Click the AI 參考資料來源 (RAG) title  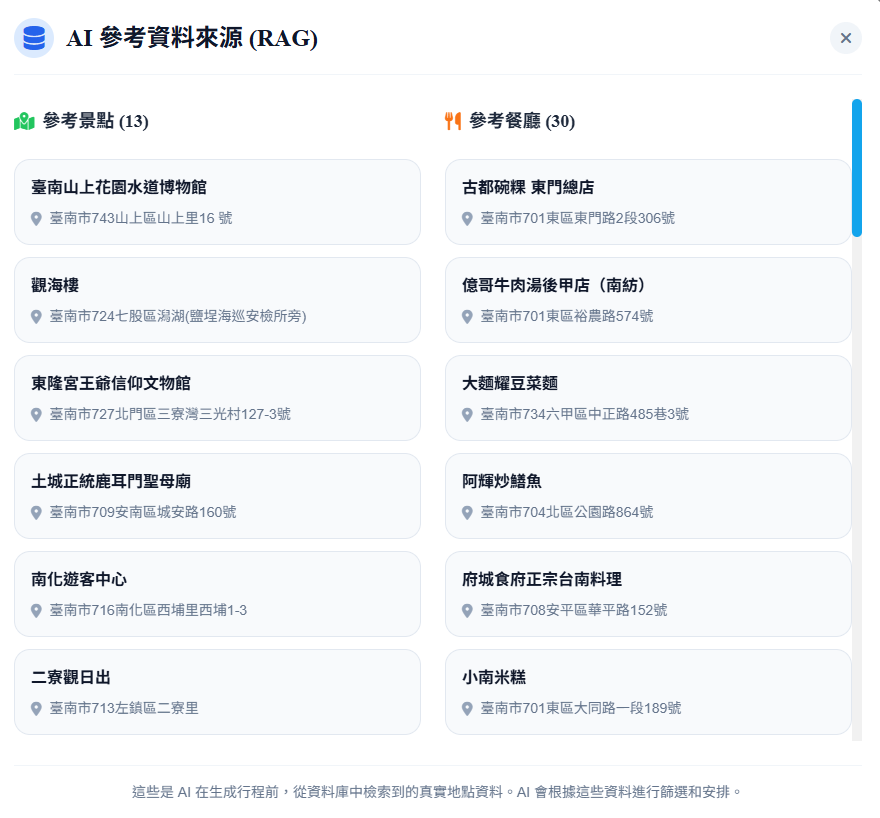191,38
